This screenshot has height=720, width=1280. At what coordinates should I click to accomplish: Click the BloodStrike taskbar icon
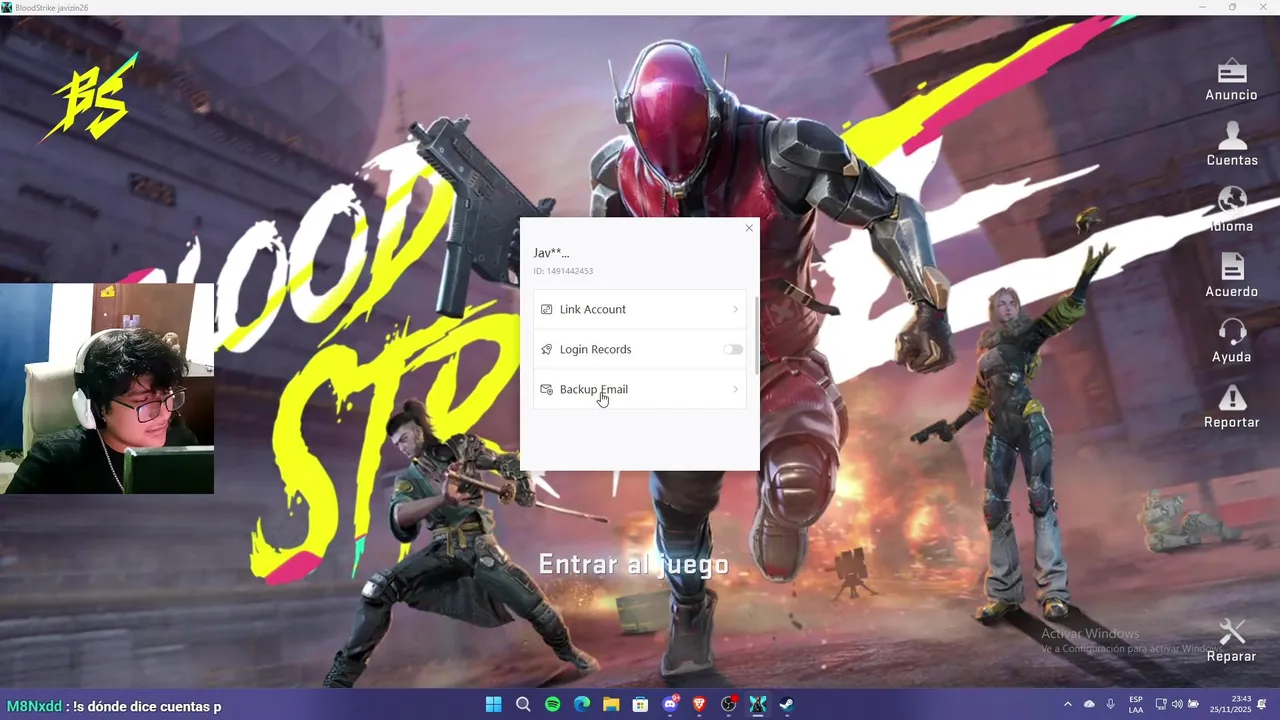pyautogui.click(x=758, y=704)
